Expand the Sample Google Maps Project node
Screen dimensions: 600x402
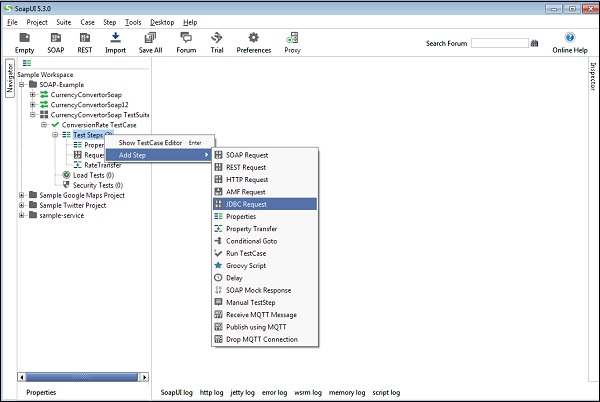pyautogui.click(x=21, y=195)
